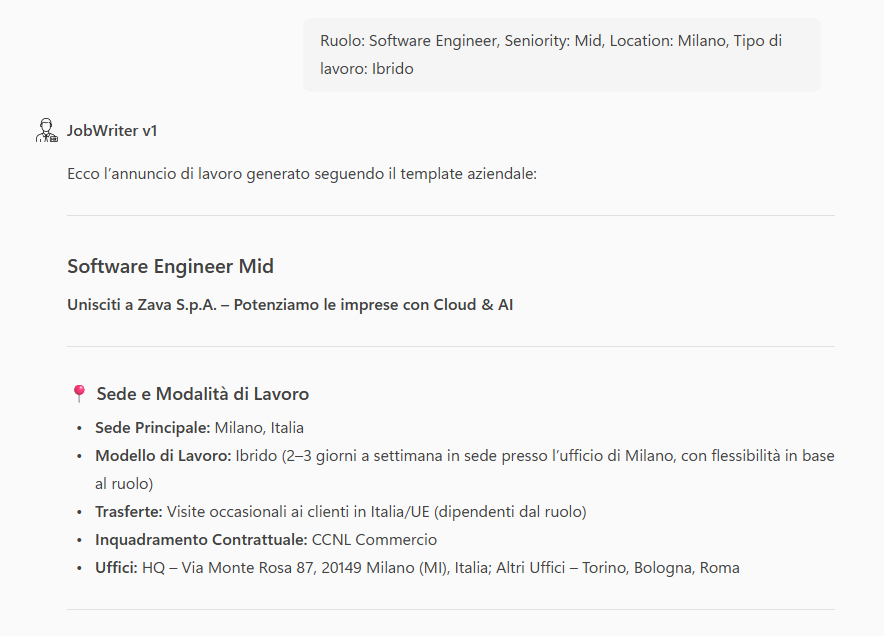Click the "Milano, Italia" location text
Screen dimensions: 884x636
(x=259, y=428)
